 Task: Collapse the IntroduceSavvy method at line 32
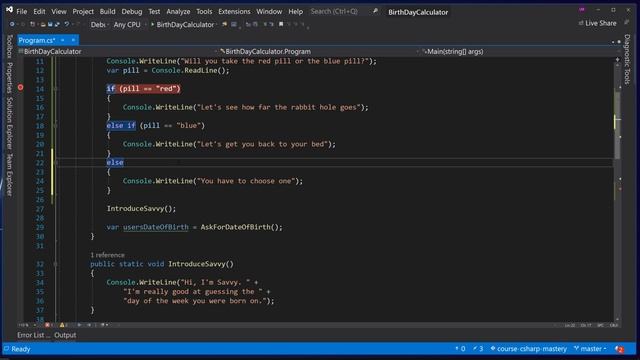point(56,264)
